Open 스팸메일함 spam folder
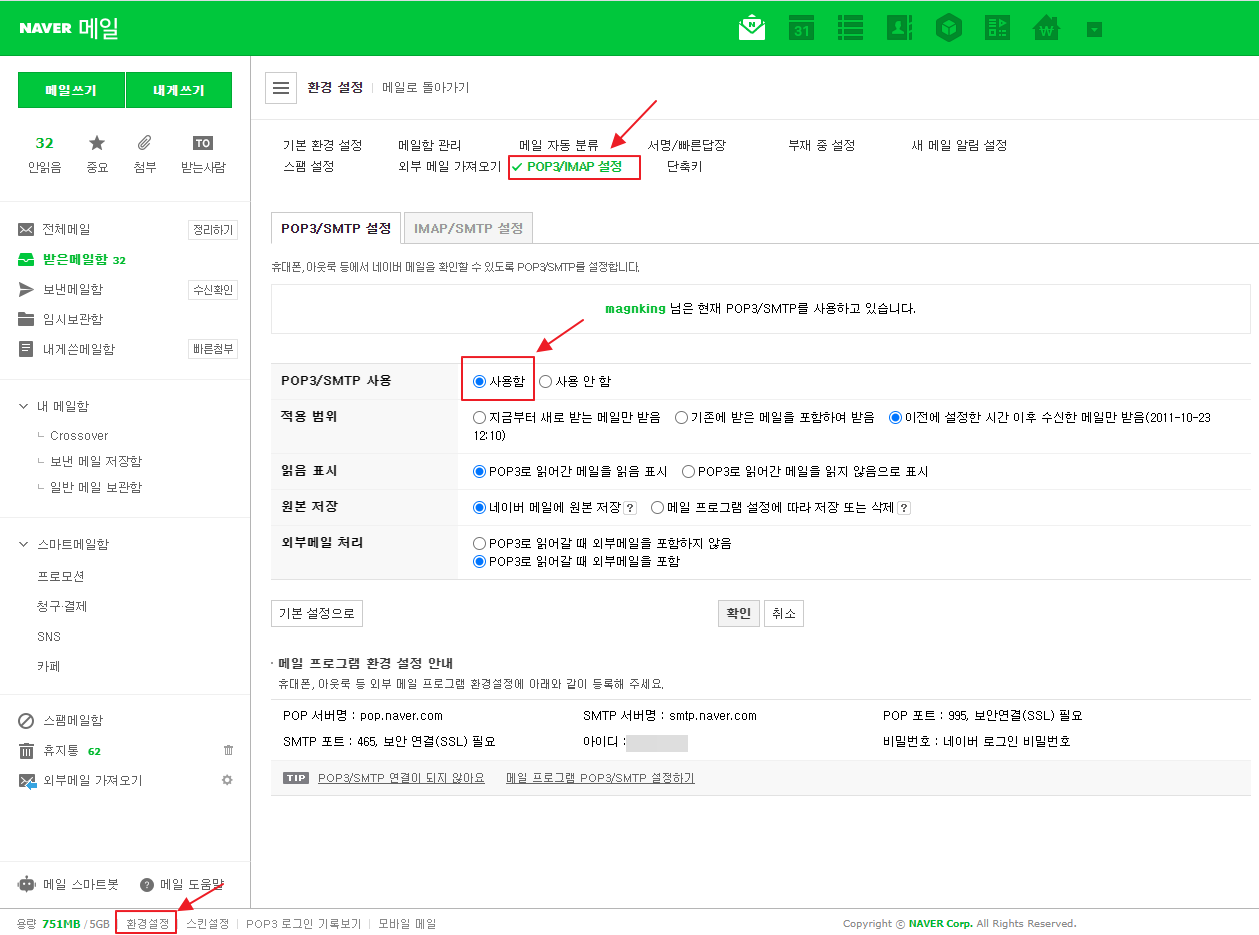Screen dimensions: 1259x935 point(72,721)
